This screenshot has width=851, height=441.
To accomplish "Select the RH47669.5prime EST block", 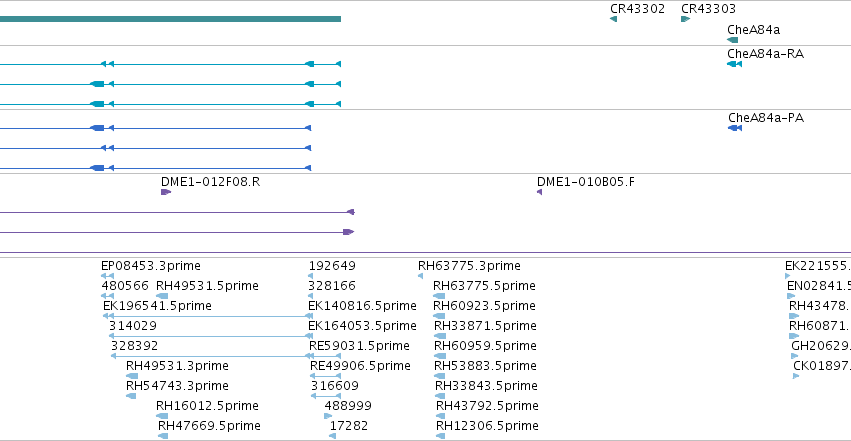I will 162,436.
